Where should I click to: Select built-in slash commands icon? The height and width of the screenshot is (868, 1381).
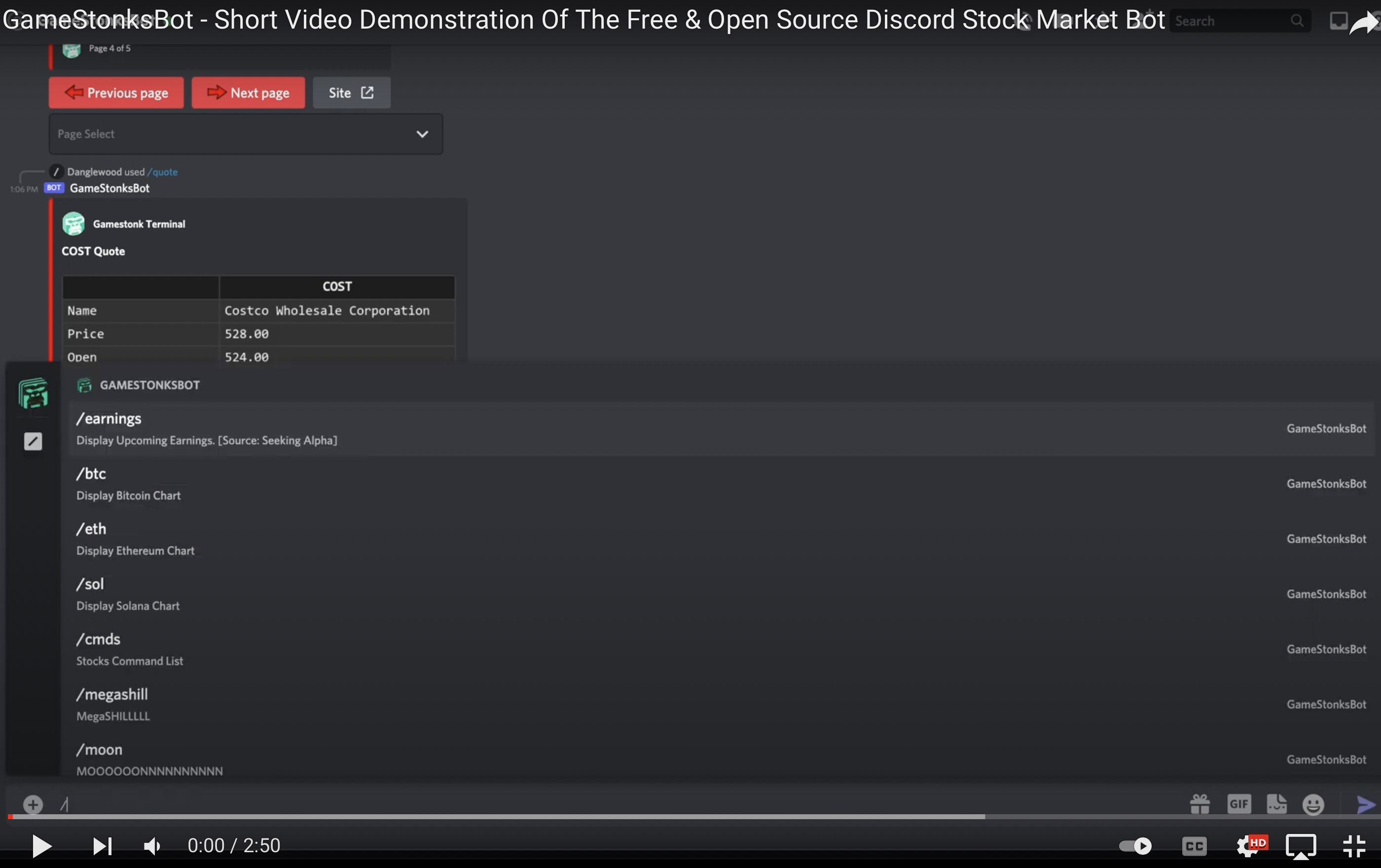click(33, 441)
